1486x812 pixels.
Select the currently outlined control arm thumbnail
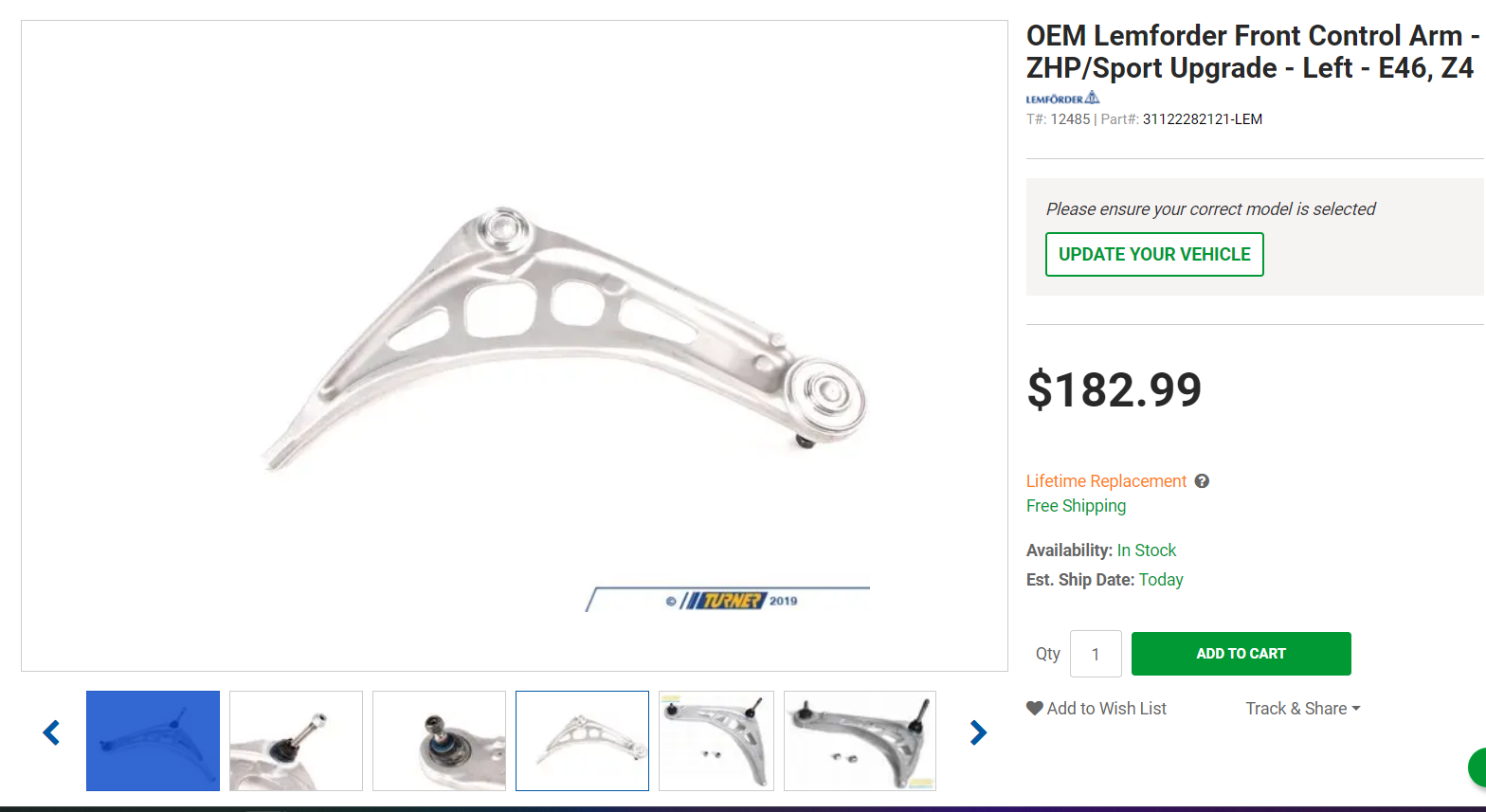pyautogui.click(x=582, y=741)
